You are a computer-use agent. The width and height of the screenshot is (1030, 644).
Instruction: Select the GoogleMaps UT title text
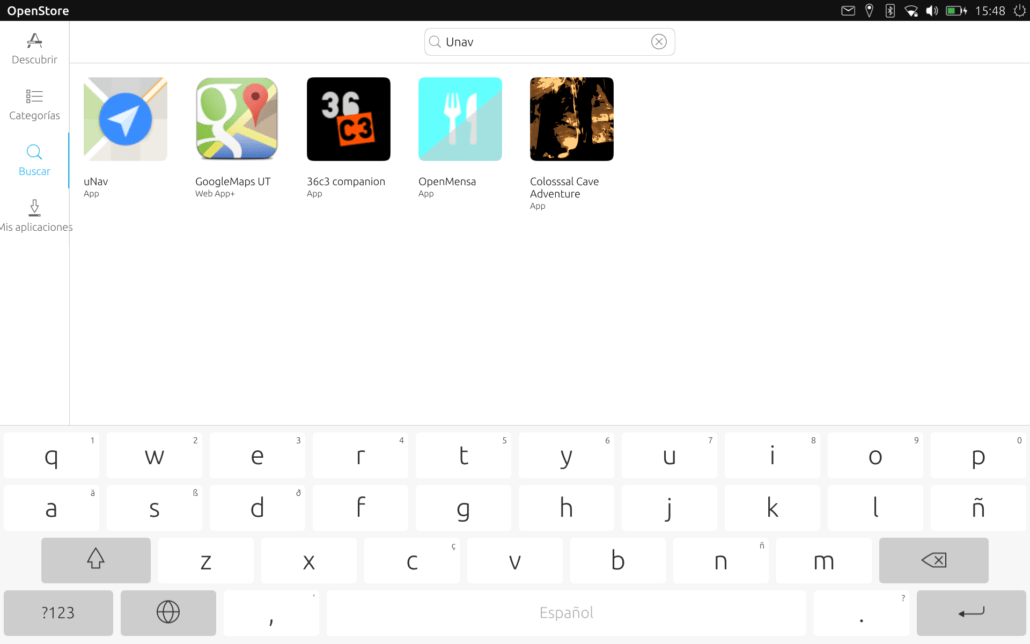pyautogui.click(x=233, y=181)
